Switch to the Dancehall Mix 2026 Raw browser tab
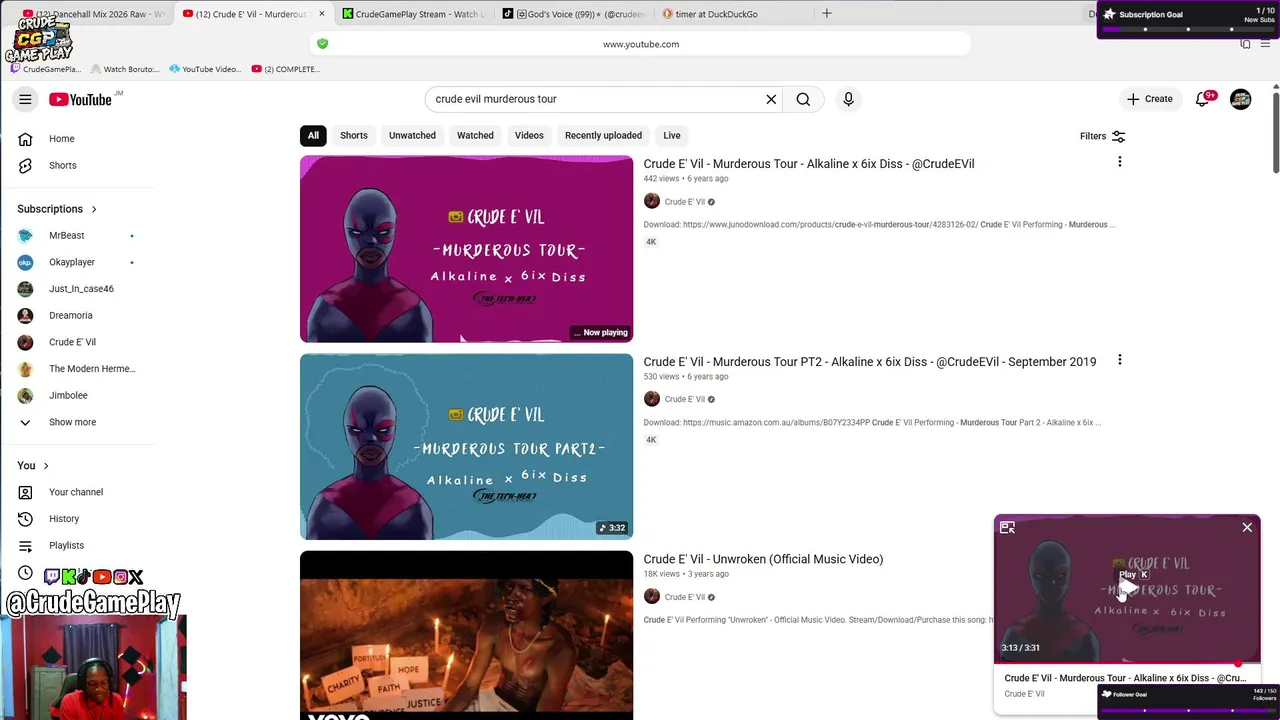This screenshot has height=720, width=1280. click(92, 14)
